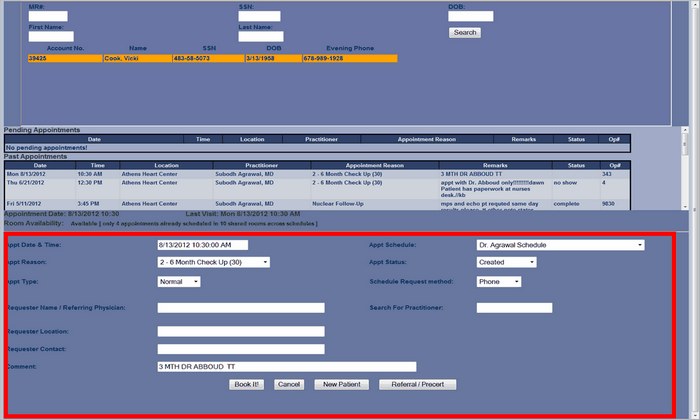Click Op# value 9830

tap(608, 204)
